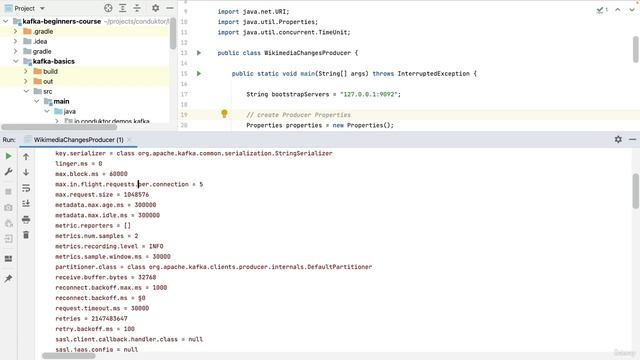Select the io.conduktor.demos.kafka package
The width and height of the screenshot is (640, 360).
[111, 121]
